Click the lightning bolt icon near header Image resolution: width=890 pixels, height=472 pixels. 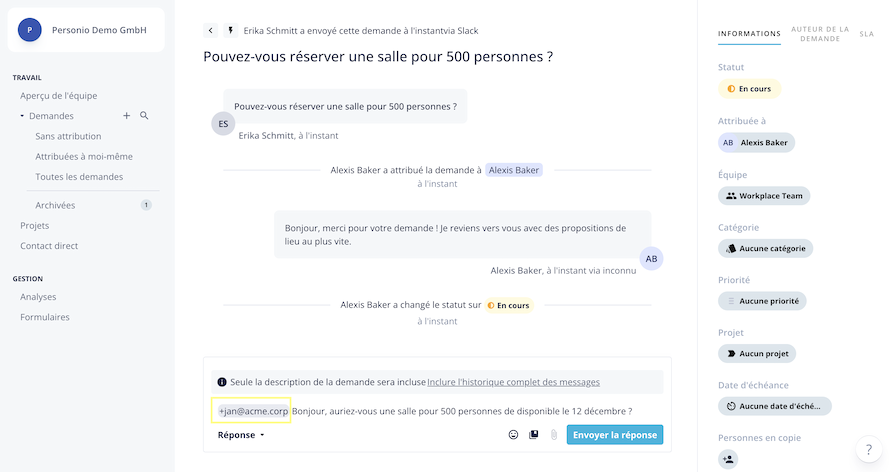[230, 31]
